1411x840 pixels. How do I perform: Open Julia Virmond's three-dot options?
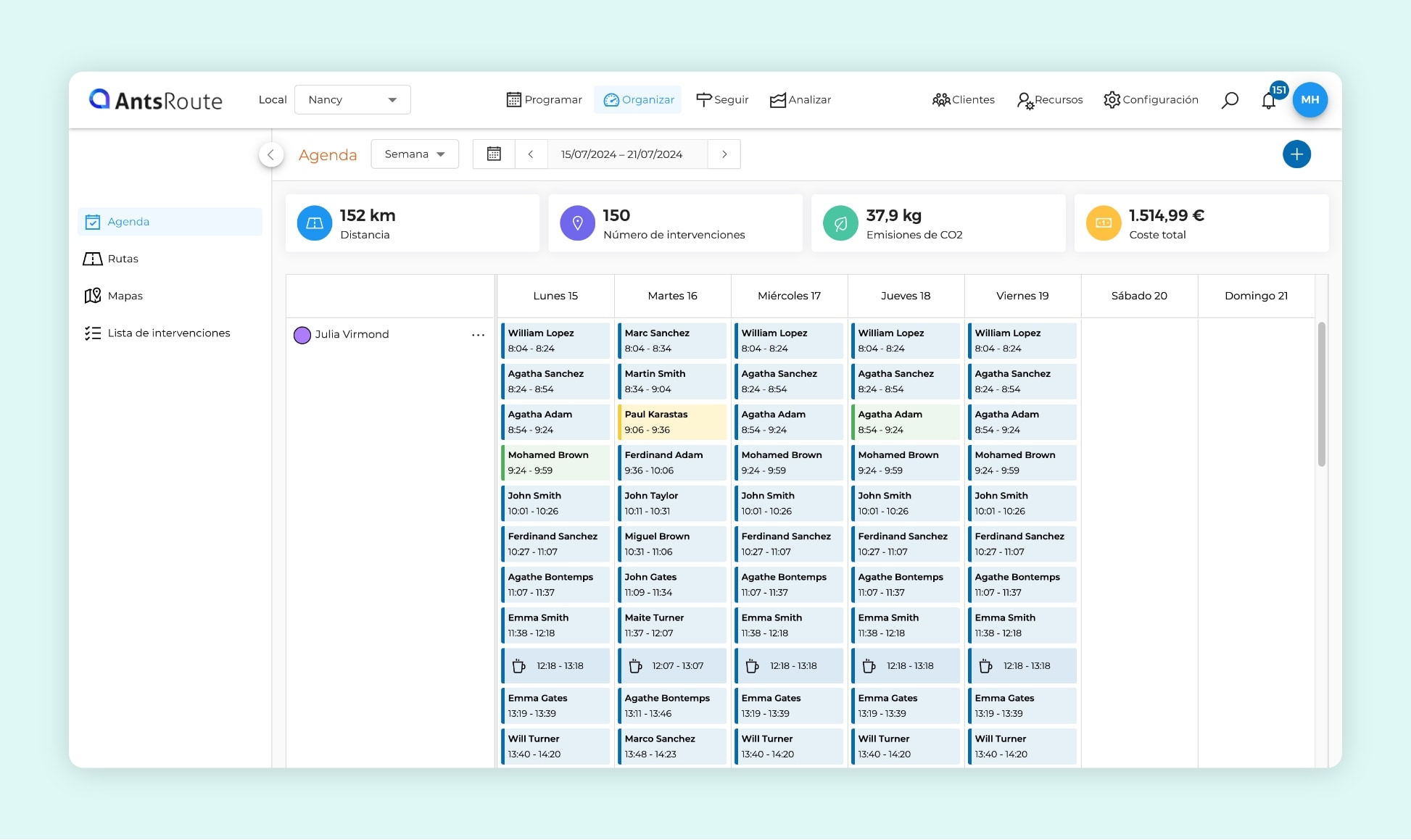click(478, 335)
